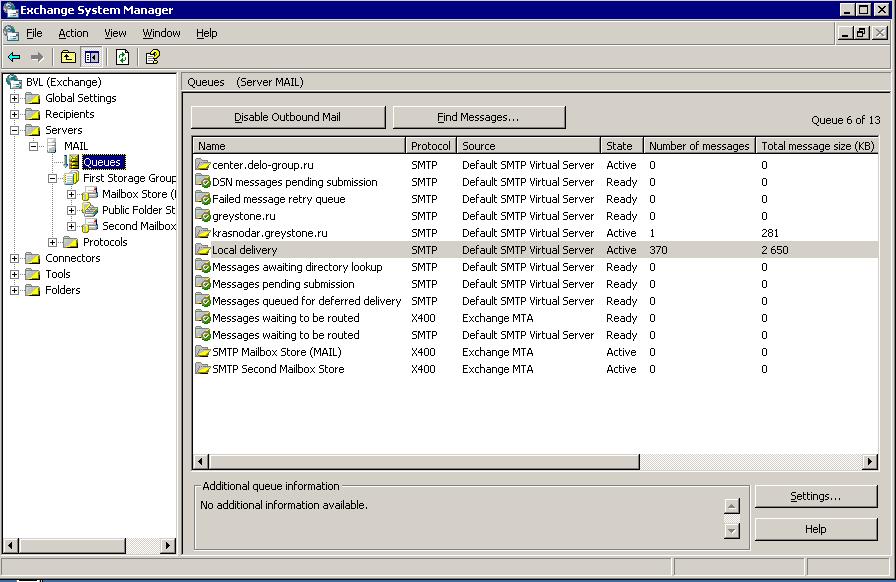Click the greystone.ru queue icon
896x582 pixels.
click(x=202, y=216)
